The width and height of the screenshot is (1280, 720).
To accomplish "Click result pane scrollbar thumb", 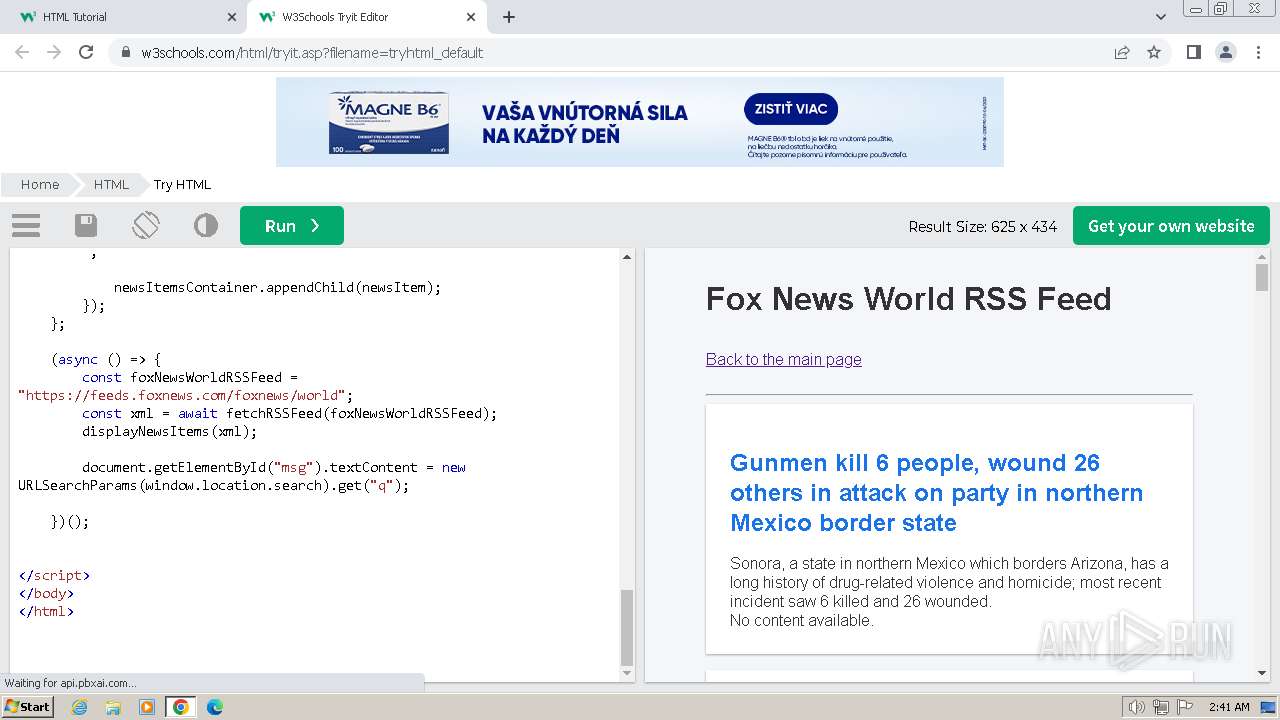I will [x=1262, y=277].
